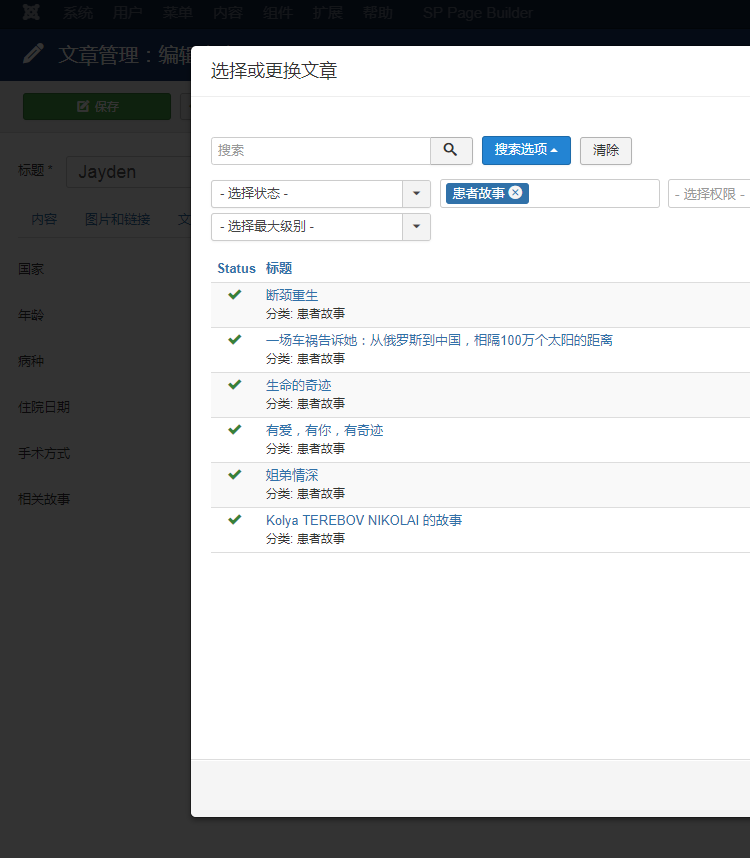Select the article 断颈重生
The height and width of the screenshot is (858, 750).
(x=292, y=295)
